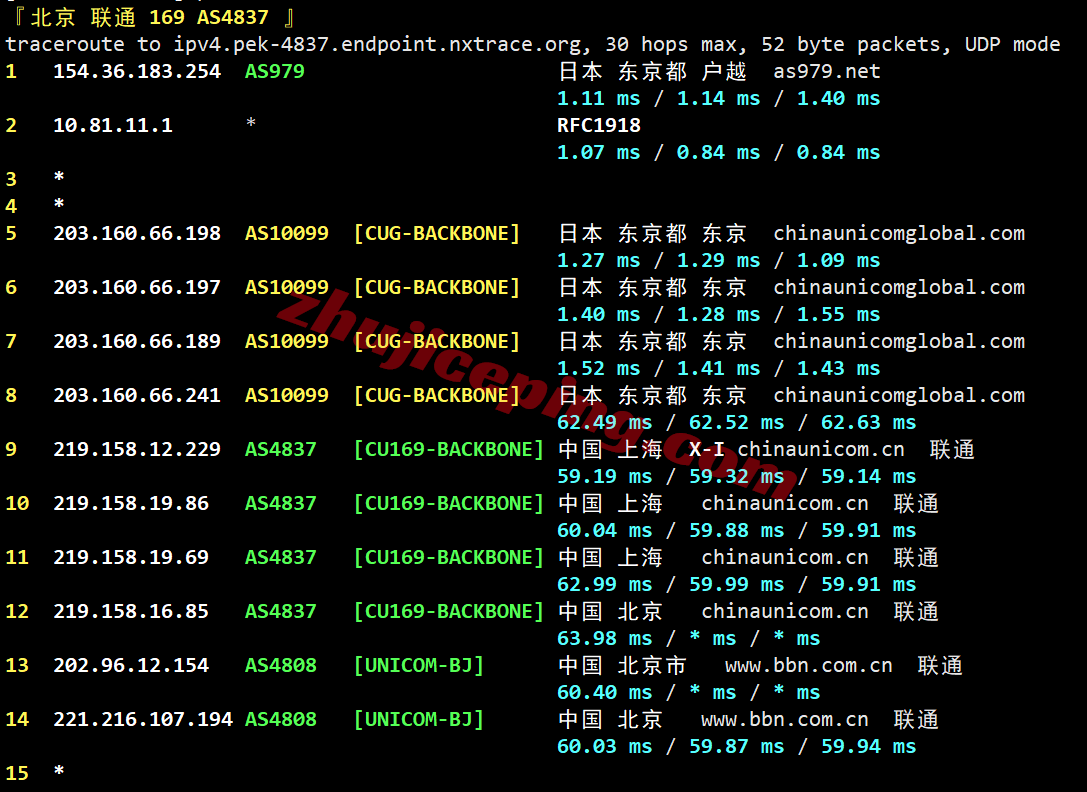Click the [CUG-BACKBONE] tag on hop 5
The width and height of the screenshot is (1087, 792).
(436, 233)
